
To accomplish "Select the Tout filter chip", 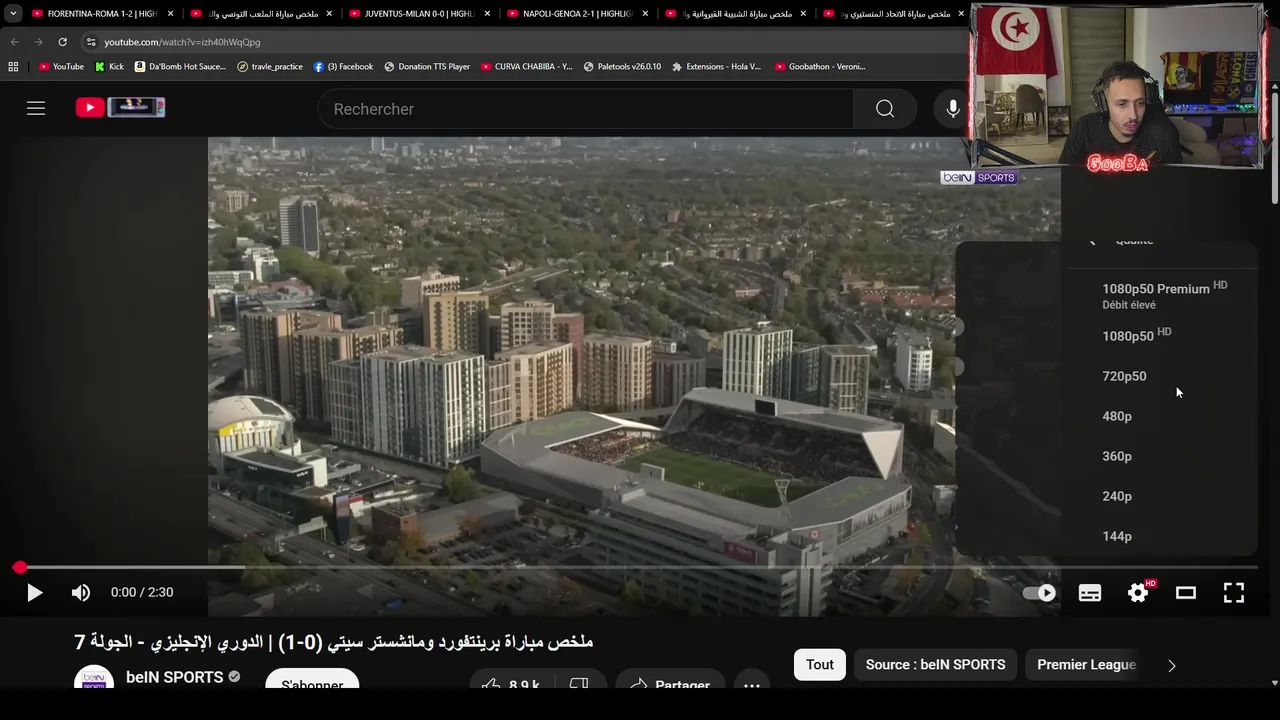I will 820,665.
